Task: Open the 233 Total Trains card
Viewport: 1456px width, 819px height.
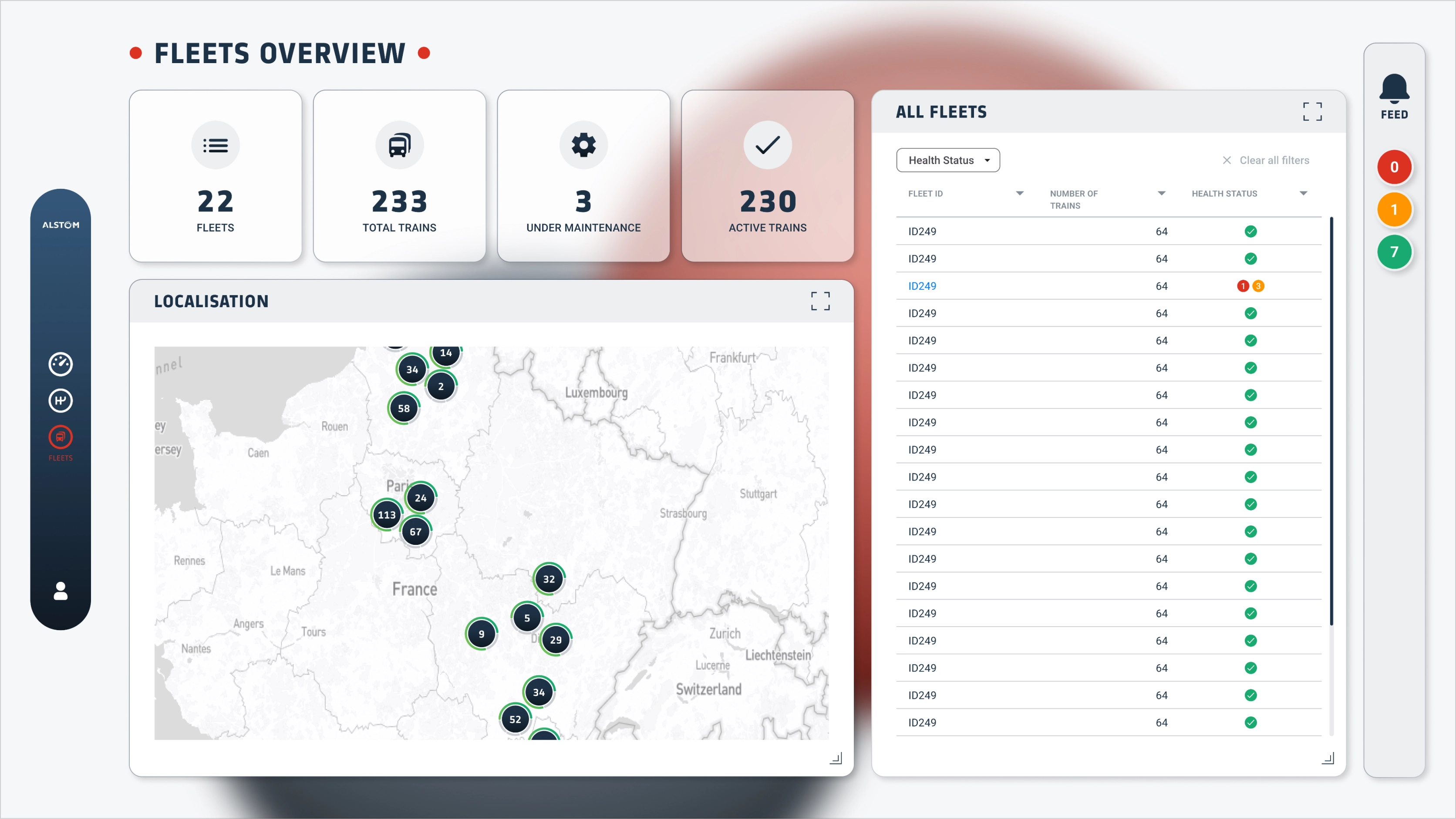Action: point(400,176)
